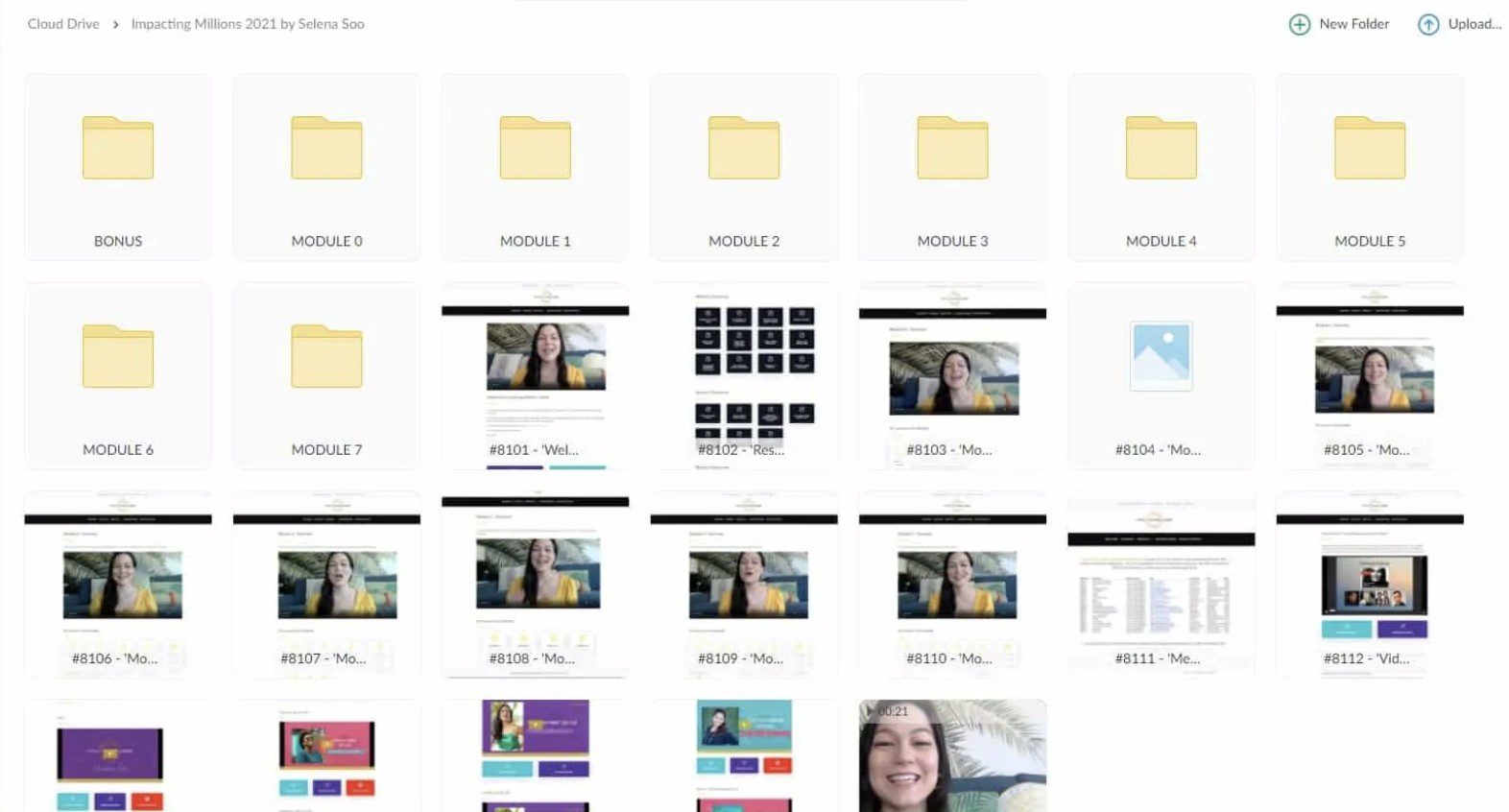Open image placeholder file #8104
1509x812 pixels.
[x=1161, y=375]
